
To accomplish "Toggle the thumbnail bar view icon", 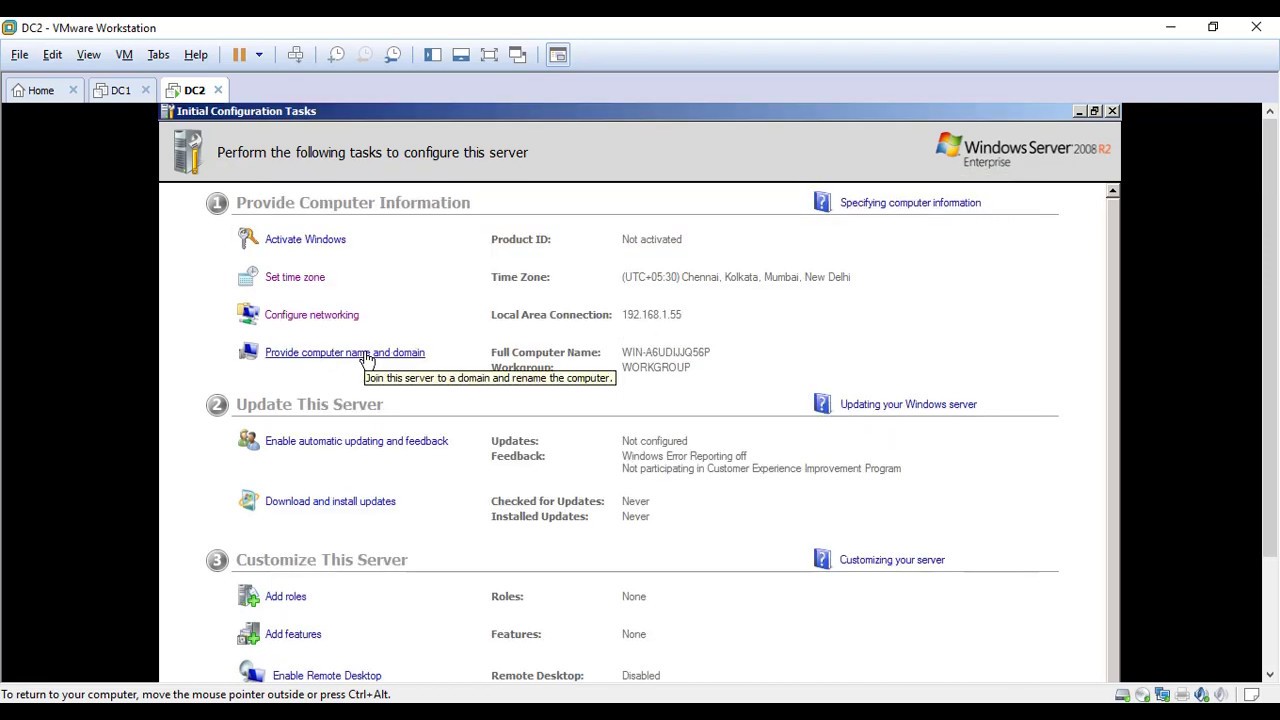I will point(461,55).
